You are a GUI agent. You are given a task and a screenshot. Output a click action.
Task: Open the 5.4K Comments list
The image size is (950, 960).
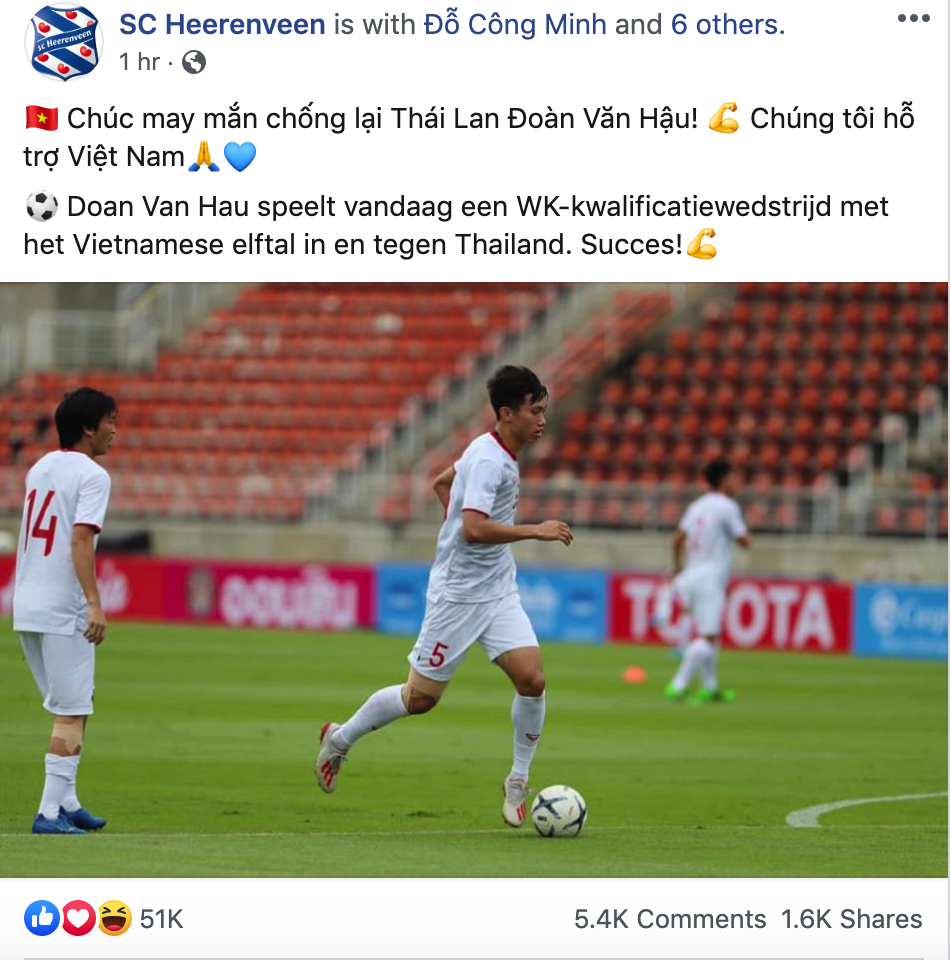pos(670,919)
